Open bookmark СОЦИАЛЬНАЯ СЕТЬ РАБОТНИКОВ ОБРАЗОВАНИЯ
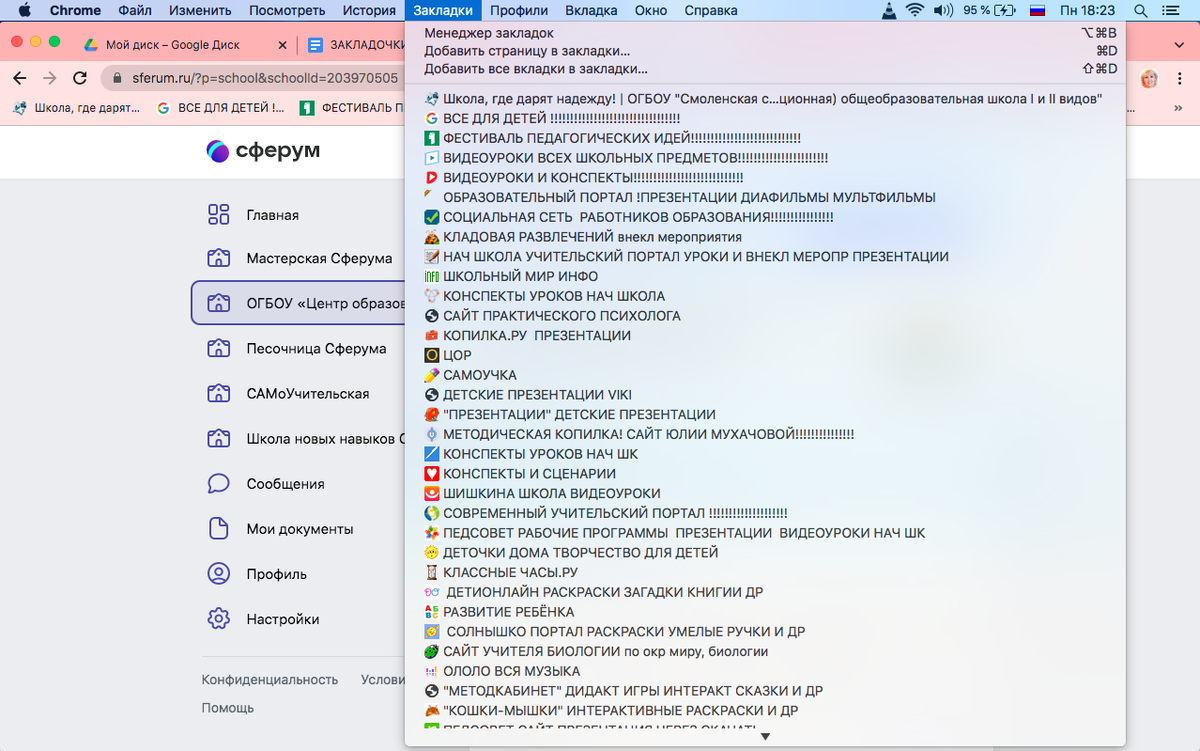Image resolution: width=1200 pixels, height=751 pixels. [x=765, y=217]
